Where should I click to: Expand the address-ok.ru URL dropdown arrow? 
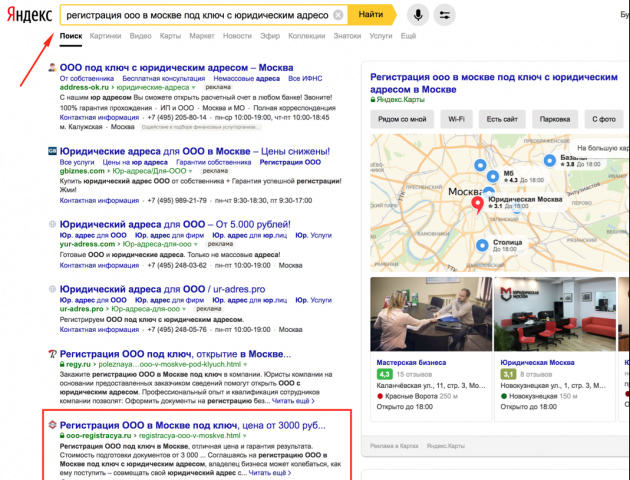point(193,88)
